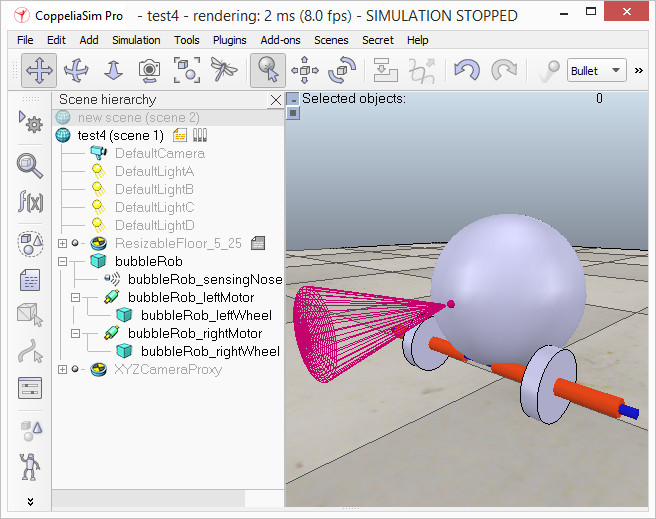
Task: Select DefaultLightC in the hierarchy
Action: click(154, 207)
